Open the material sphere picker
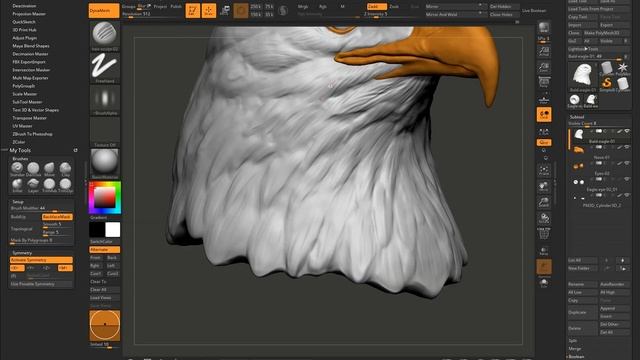The image size is (640, 360). (x=105, y=164)
